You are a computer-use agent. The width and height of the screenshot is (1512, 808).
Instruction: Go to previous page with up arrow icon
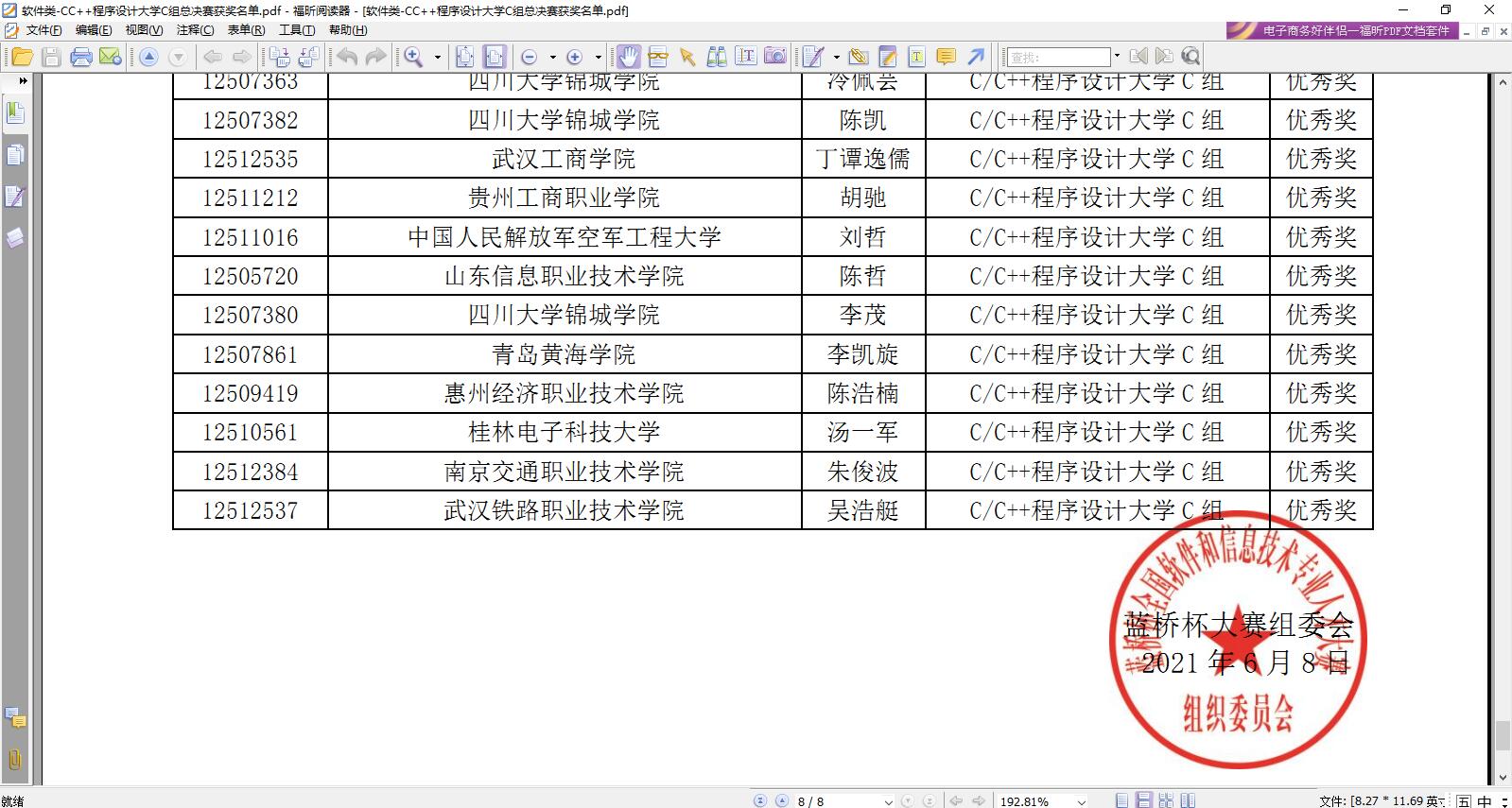148,57
